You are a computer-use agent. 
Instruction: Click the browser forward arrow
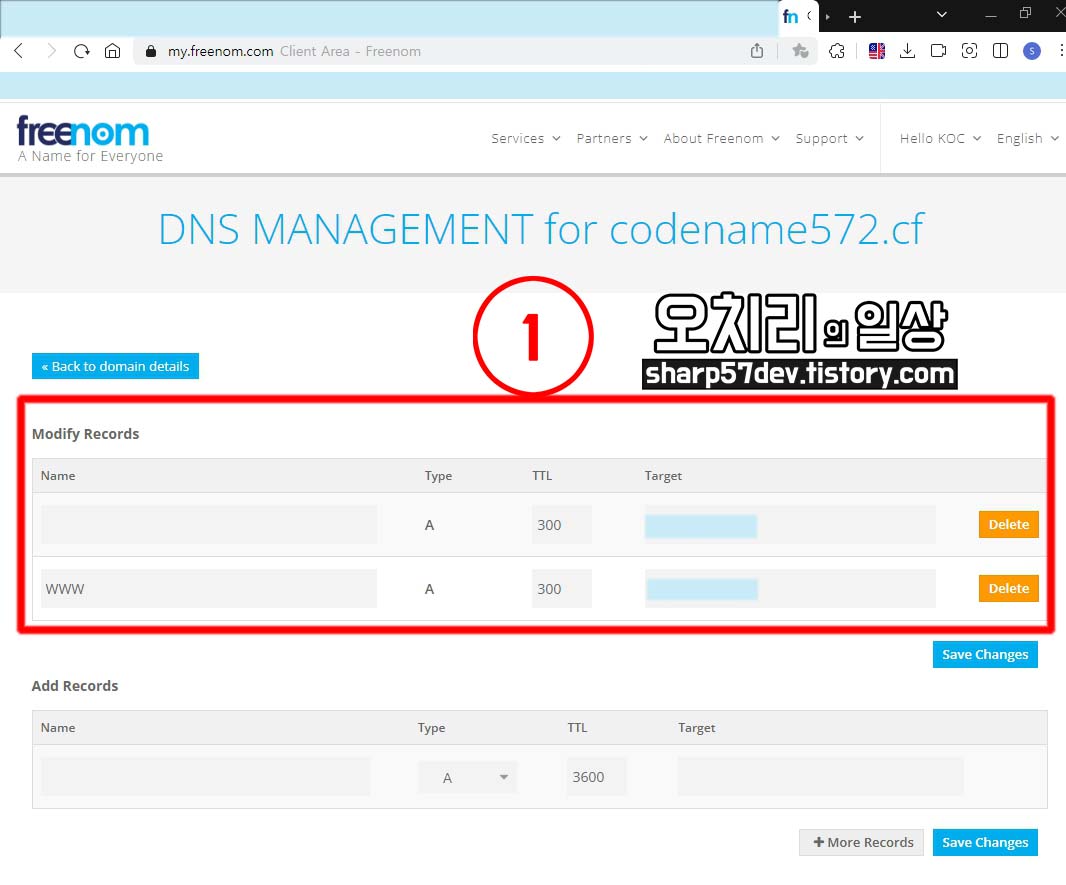pyautogui.click(x=51, y=51)
